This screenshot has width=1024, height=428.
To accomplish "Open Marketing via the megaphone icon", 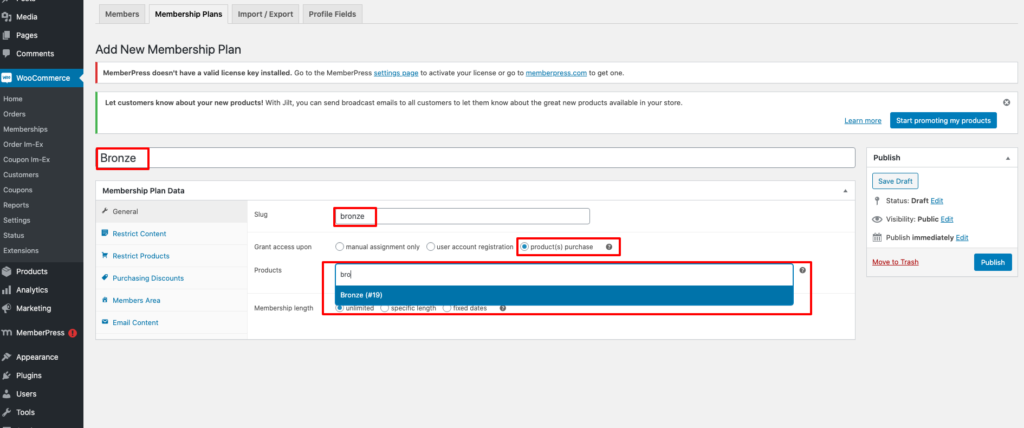I will 7,308.
